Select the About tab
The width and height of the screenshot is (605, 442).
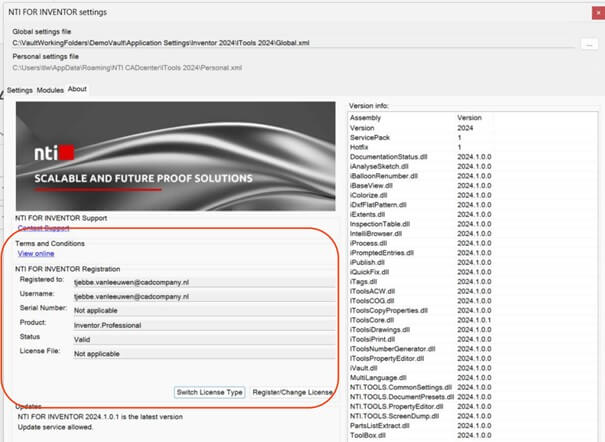[77, 89]
